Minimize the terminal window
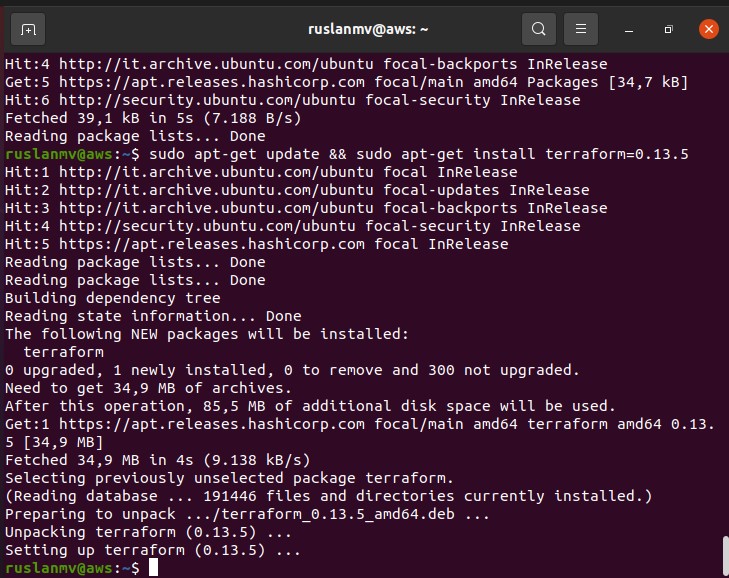Screen dimensions: 729x578 click(x=629, y=30)
